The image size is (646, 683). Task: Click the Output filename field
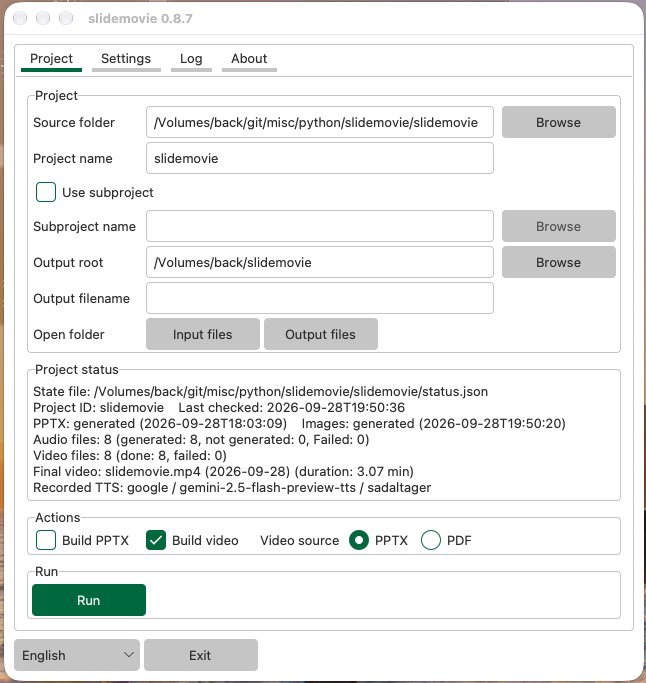click(320, 298)
